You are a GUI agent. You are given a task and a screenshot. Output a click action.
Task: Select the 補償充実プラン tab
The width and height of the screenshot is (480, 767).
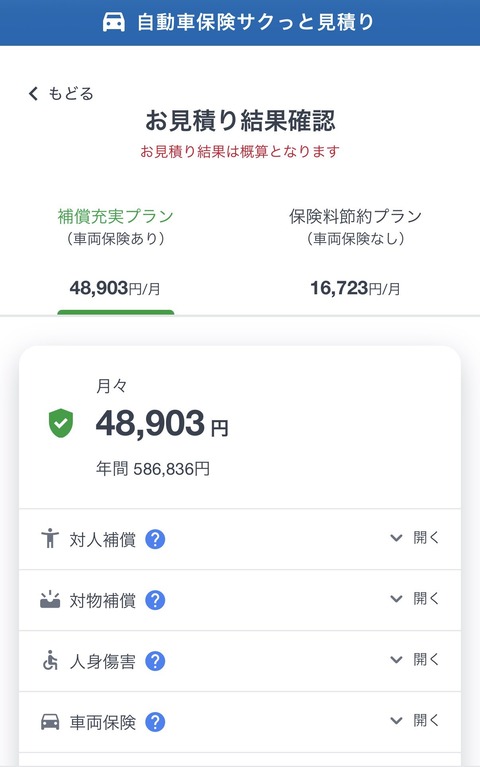[x=115, y=254]
